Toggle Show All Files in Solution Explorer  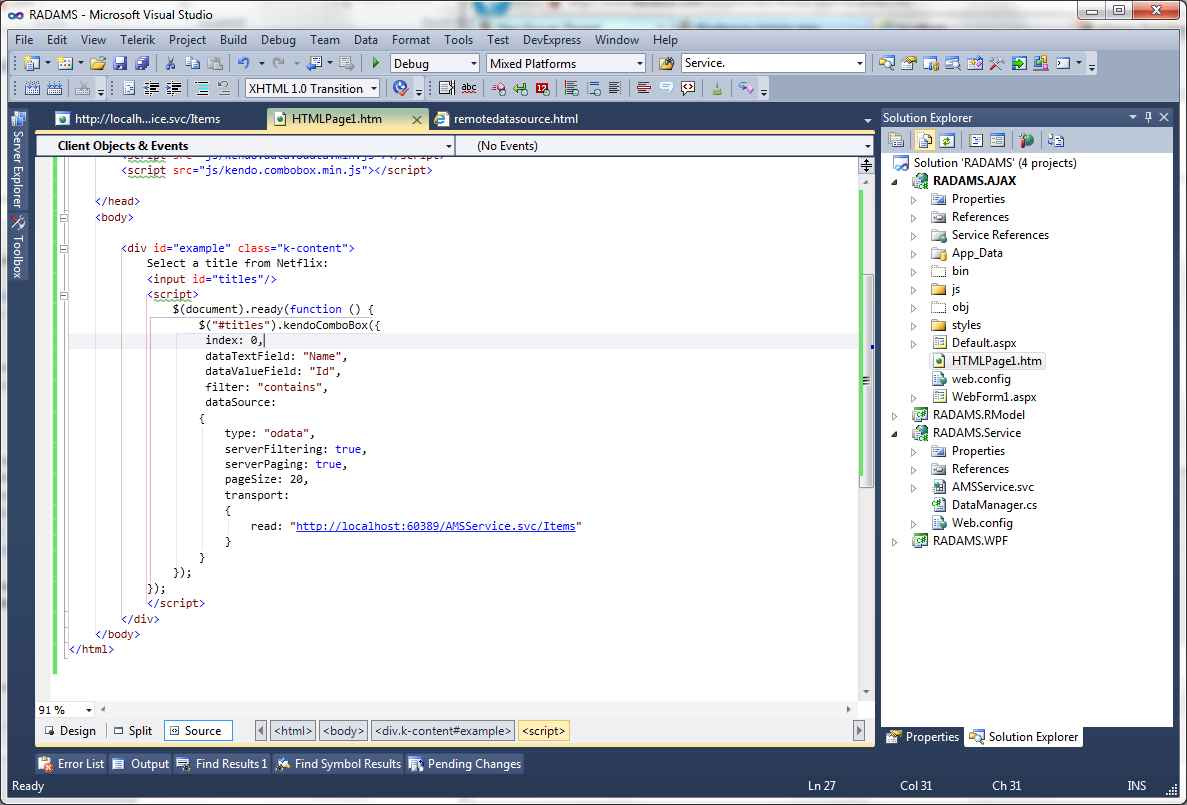(x=923, y=140)
